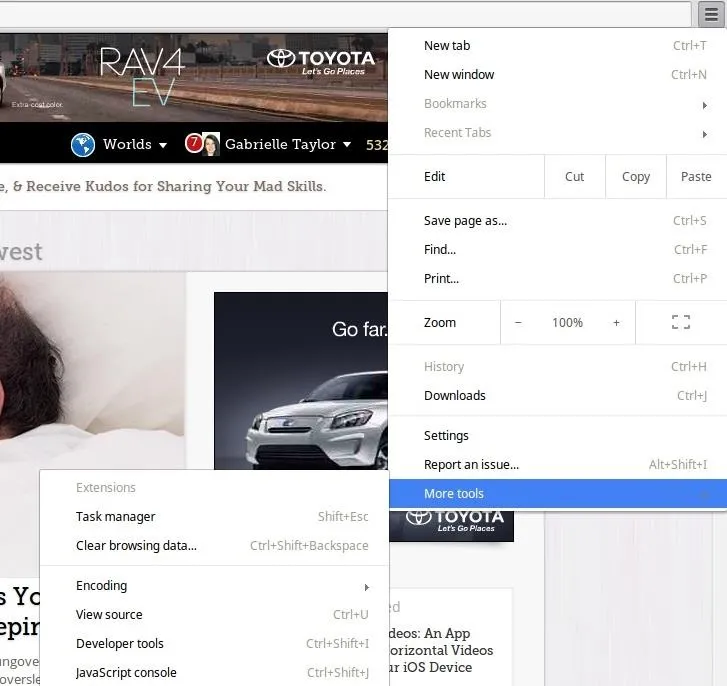This screenshot has height=686, width=727.
Task: Choose Print... from the menu
Action: tap(557, 279)
